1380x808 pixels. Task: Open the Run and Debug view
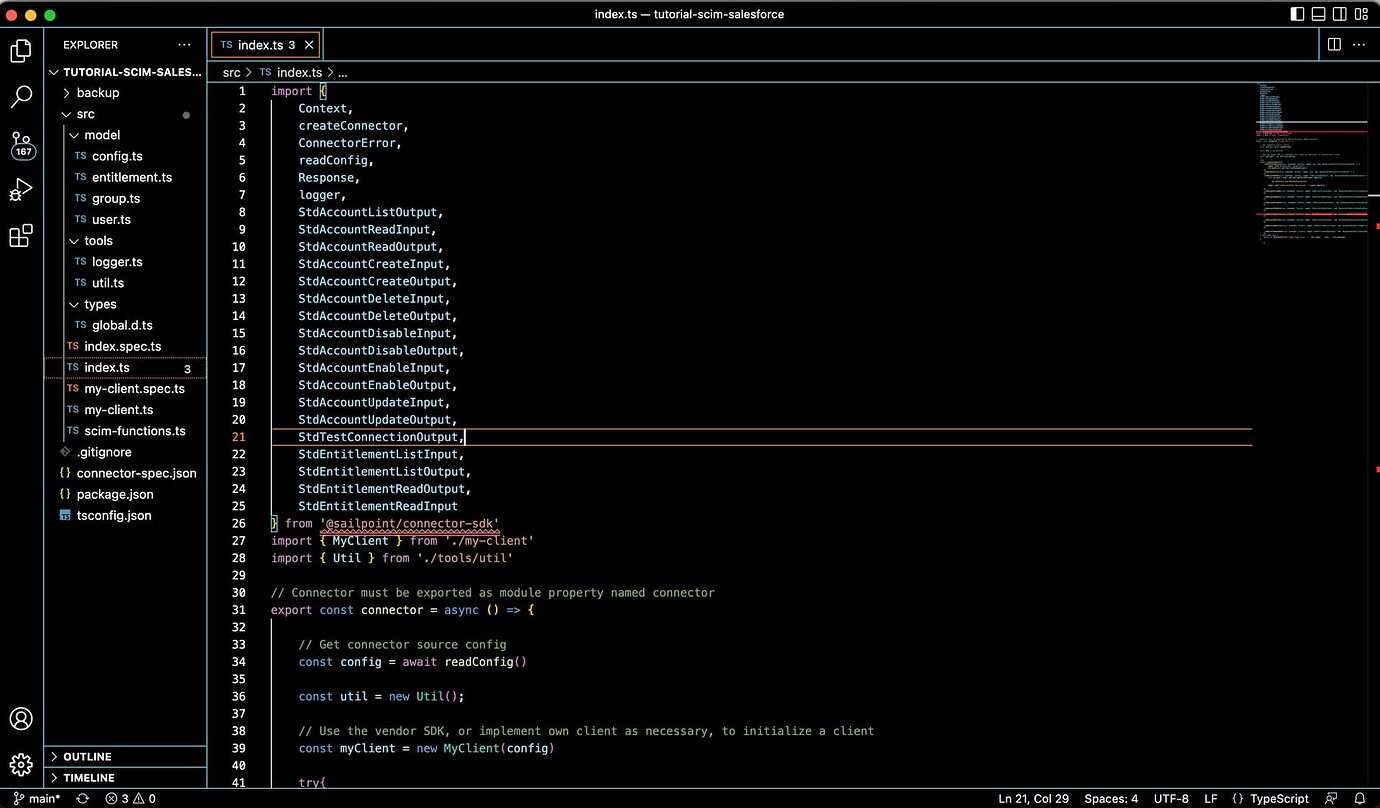click(21, 190)
